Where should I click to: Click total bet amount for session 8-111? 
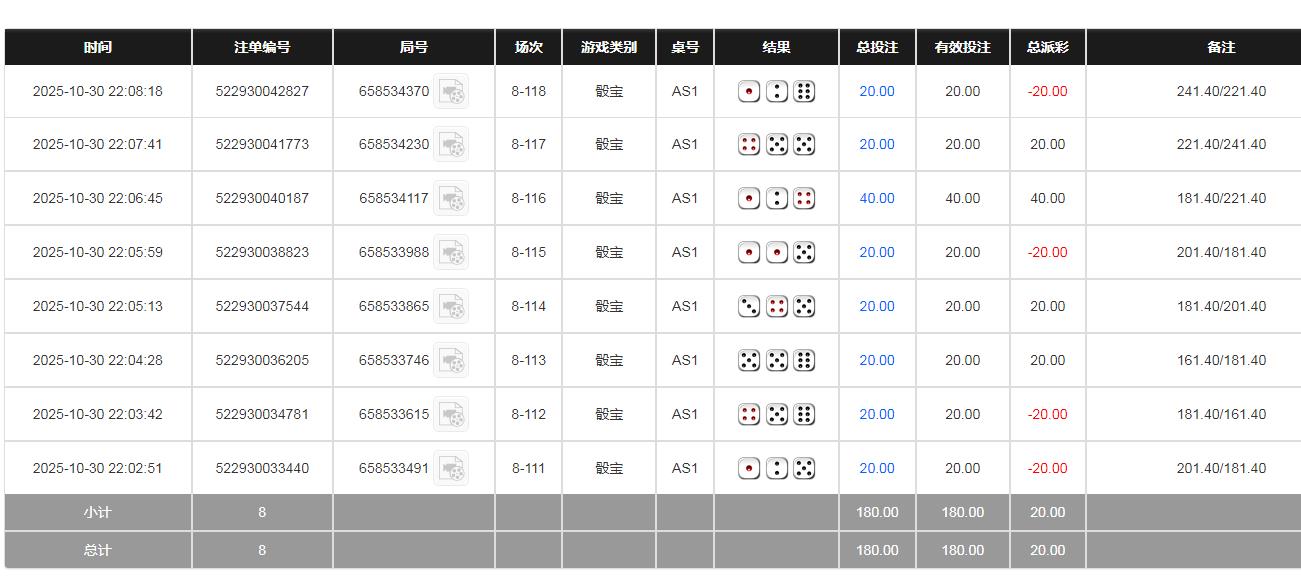point(877,469)
